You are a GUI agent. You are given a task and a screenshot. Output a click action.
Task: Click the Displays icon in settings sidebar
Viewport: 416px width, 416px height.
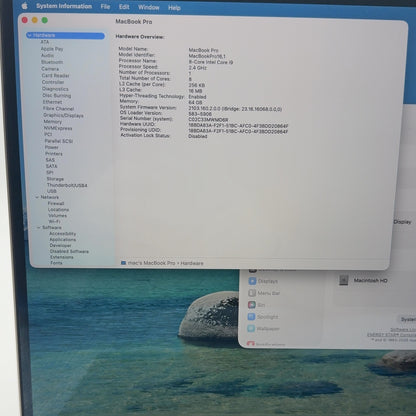coord(252,281)
